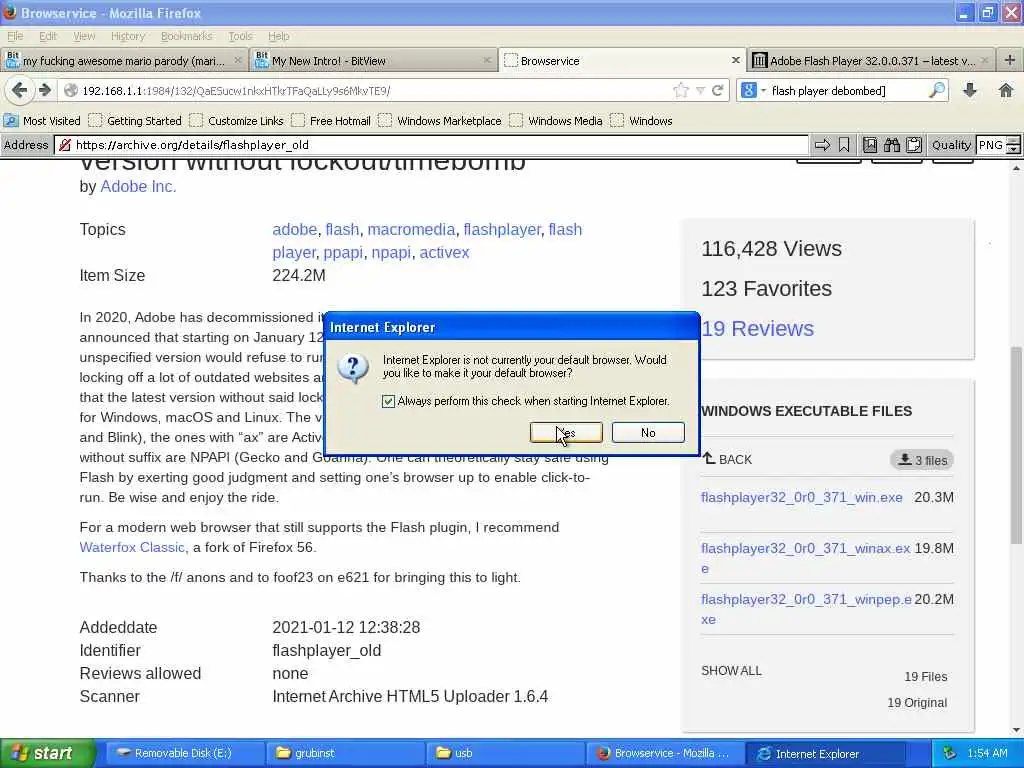Open the Customize Links bookmark

pyautogui.click(x=236, y=121)
